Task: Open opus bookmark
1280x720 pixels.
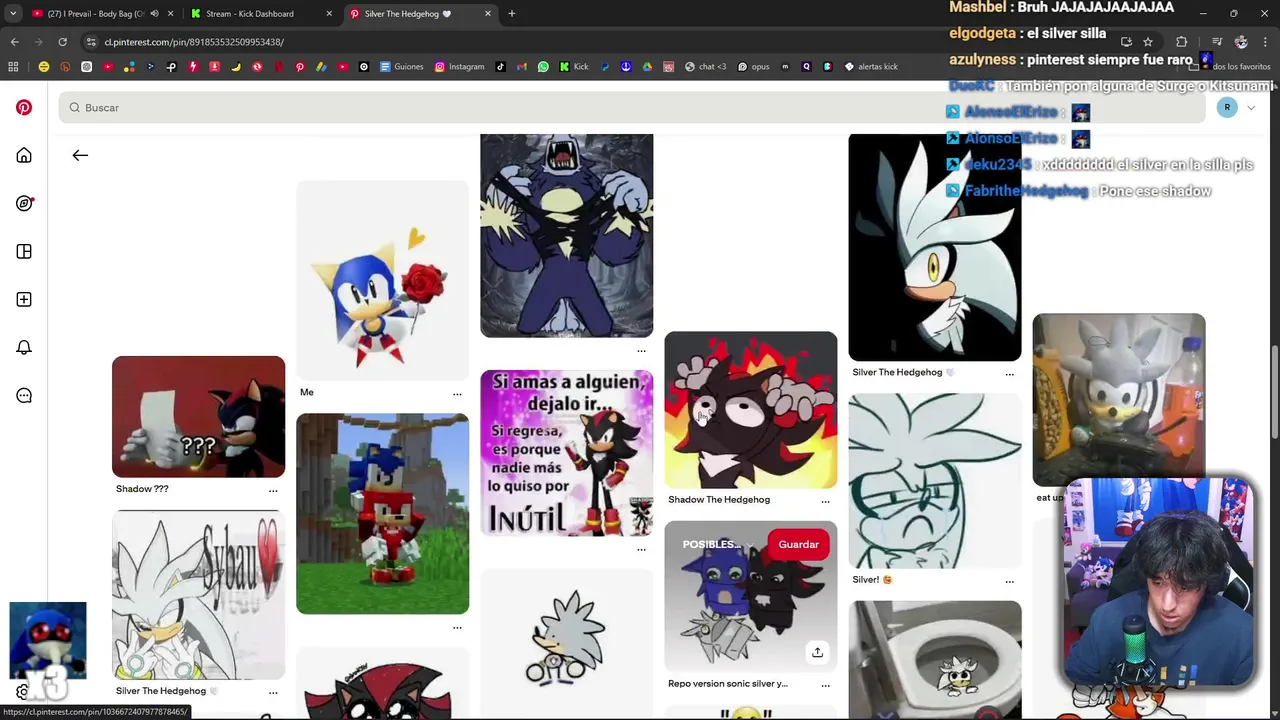Action: (753, 67)
